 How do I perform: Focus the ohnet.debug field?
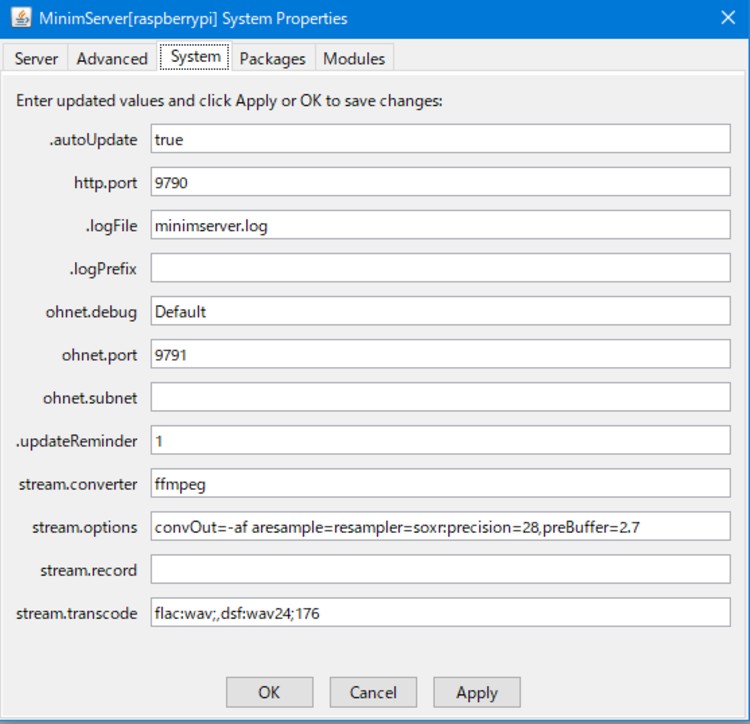pyautogui.click(x=440, y=311)
